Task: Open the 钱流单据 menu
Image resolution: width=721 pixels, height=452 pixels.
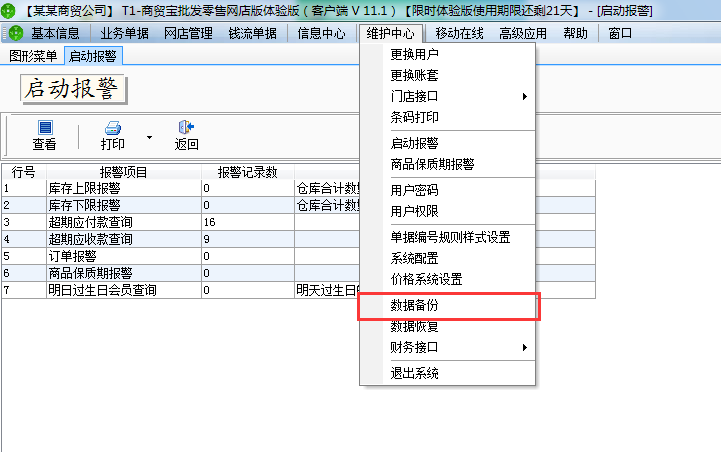Action: 252,33
